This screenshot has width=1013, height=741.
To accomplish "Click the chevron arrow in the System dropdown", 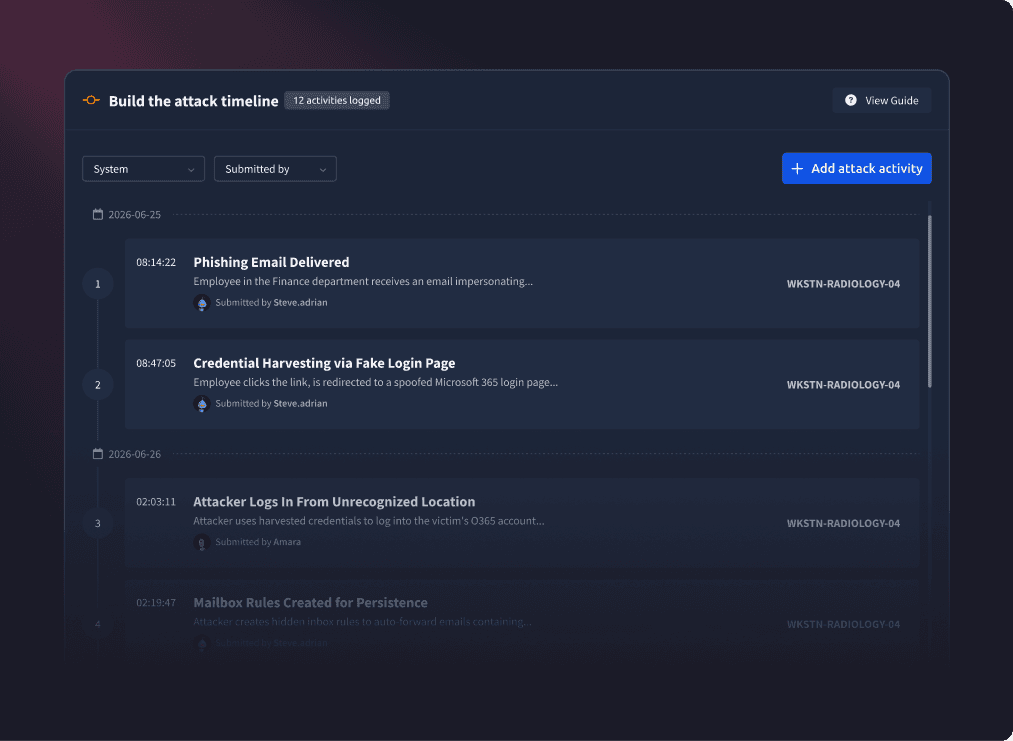I will click(x=191, y=169).
